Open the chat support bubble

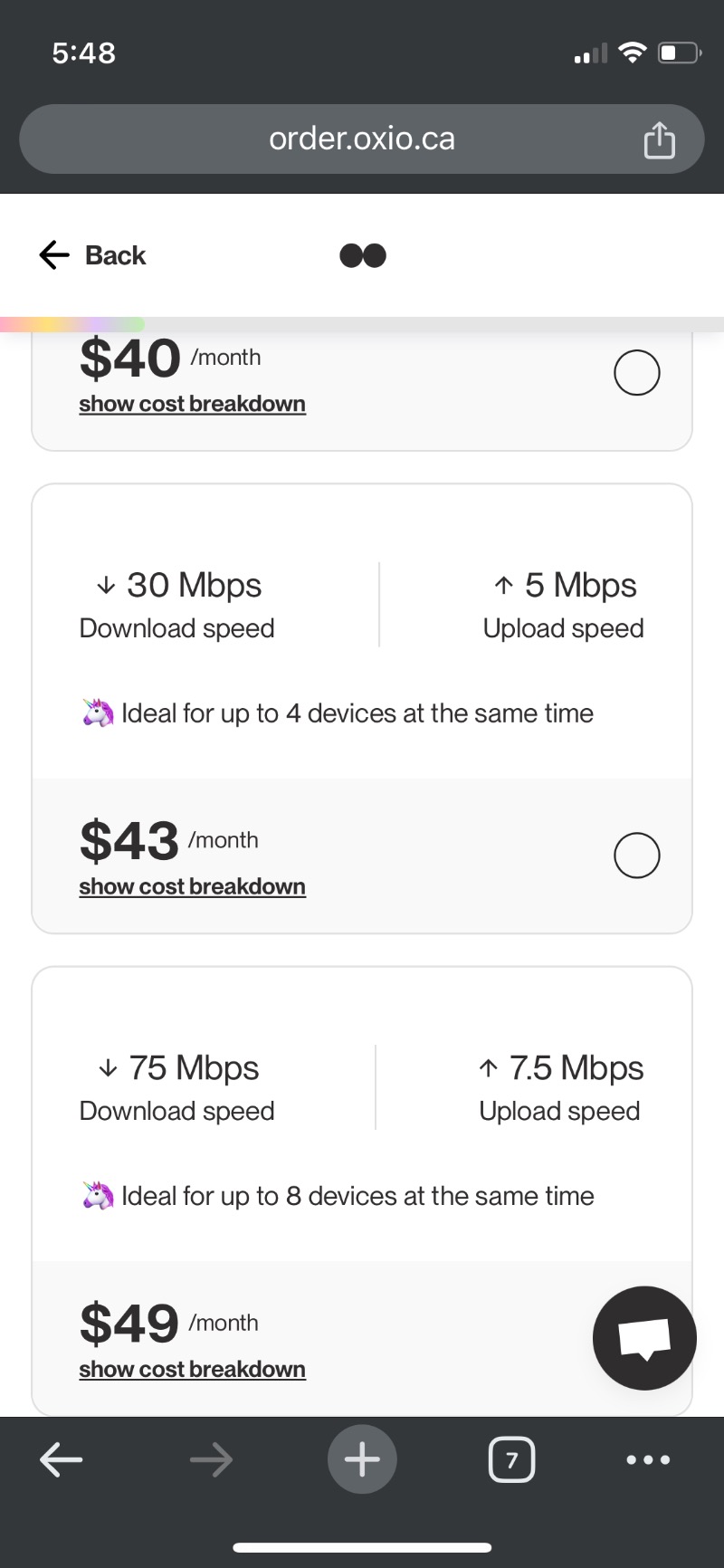tap(644, 1337)
